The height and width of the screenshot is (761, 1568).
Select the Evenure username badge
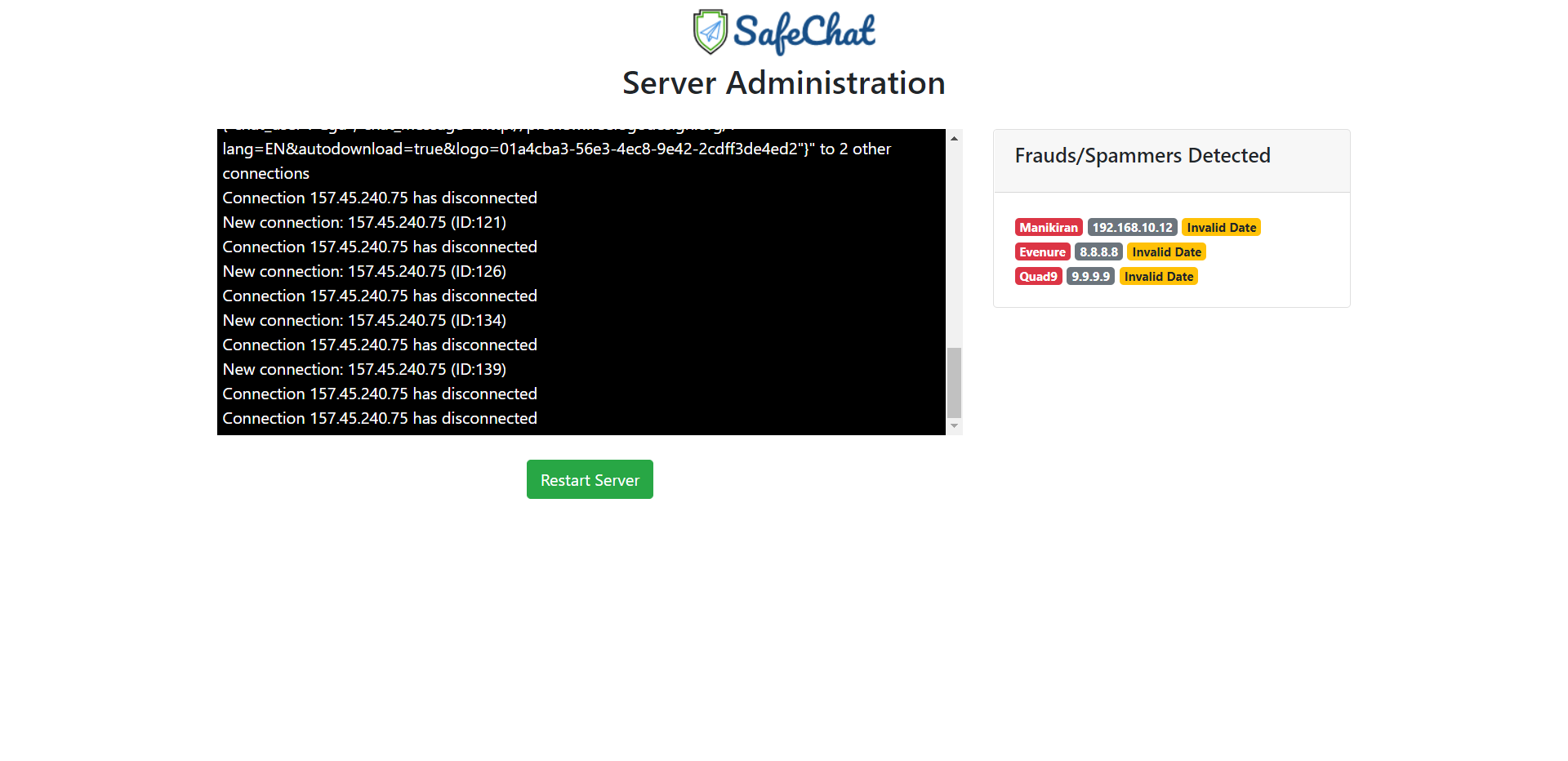(1042, 252)
